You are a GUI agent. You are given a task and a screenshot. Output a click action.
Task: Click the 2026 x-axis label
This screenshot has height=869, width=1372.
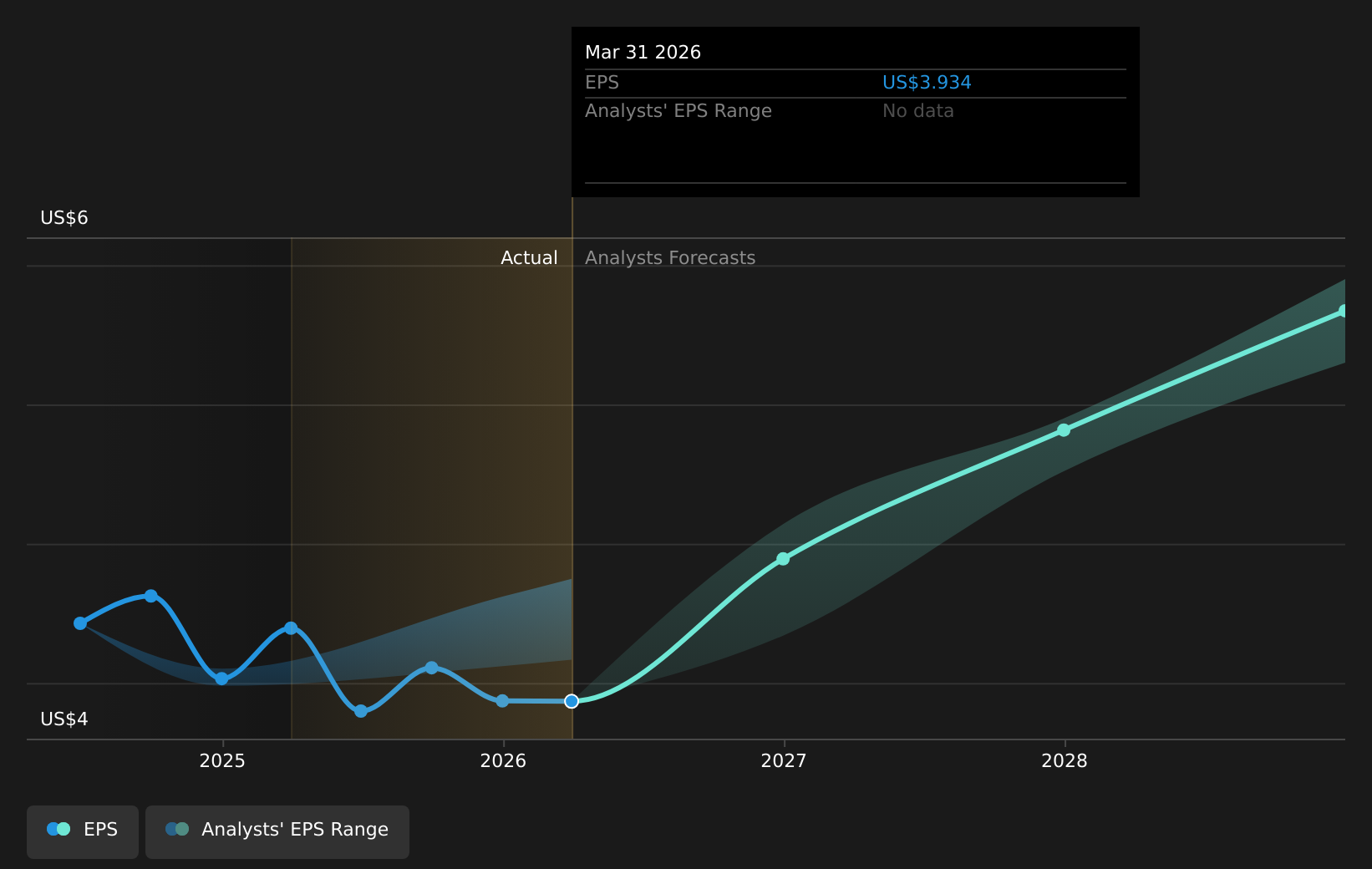[503, 761]
